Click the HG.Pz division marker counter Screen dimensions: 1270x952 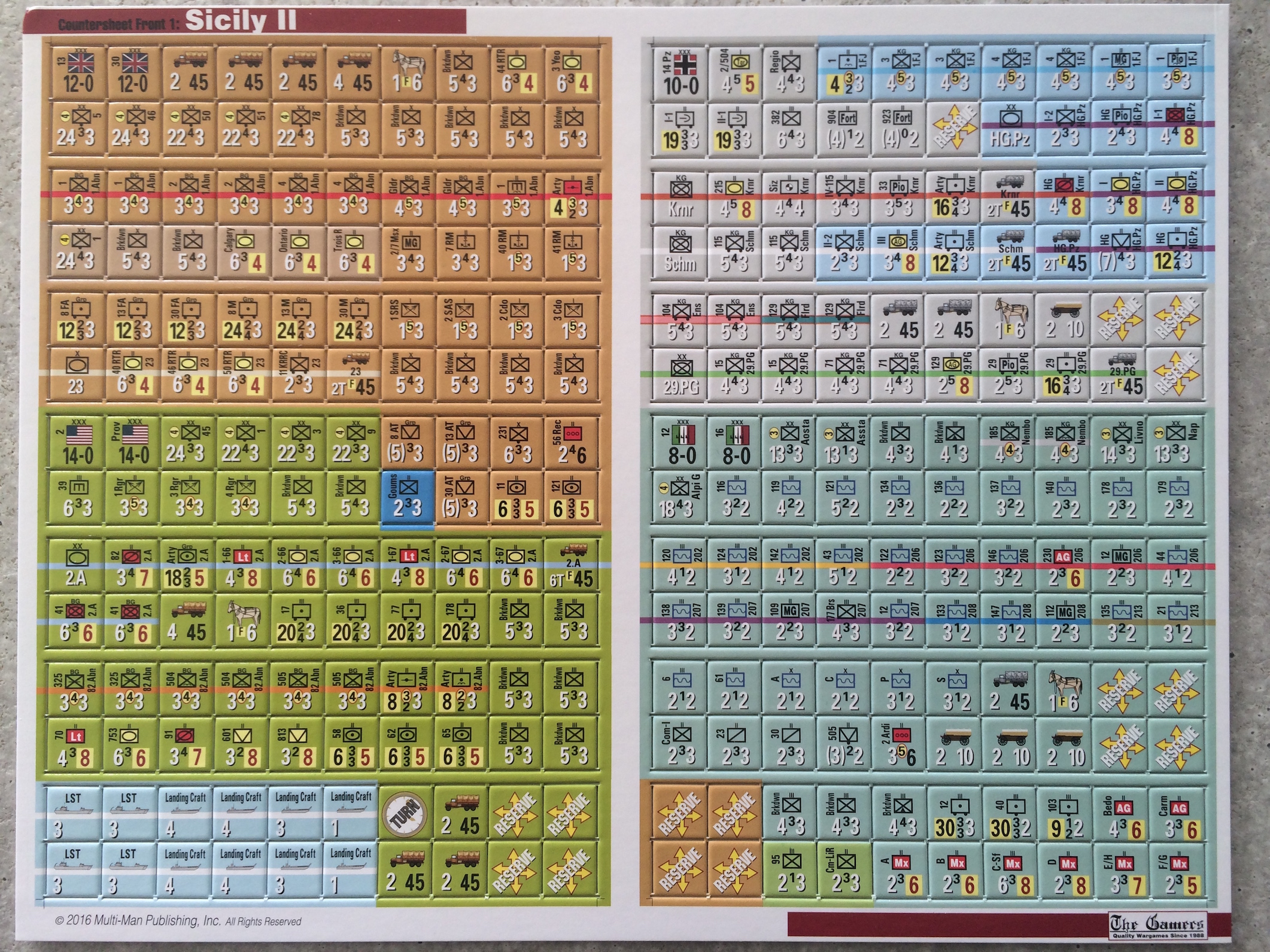pyautogui.click(x=1009, y=128)
